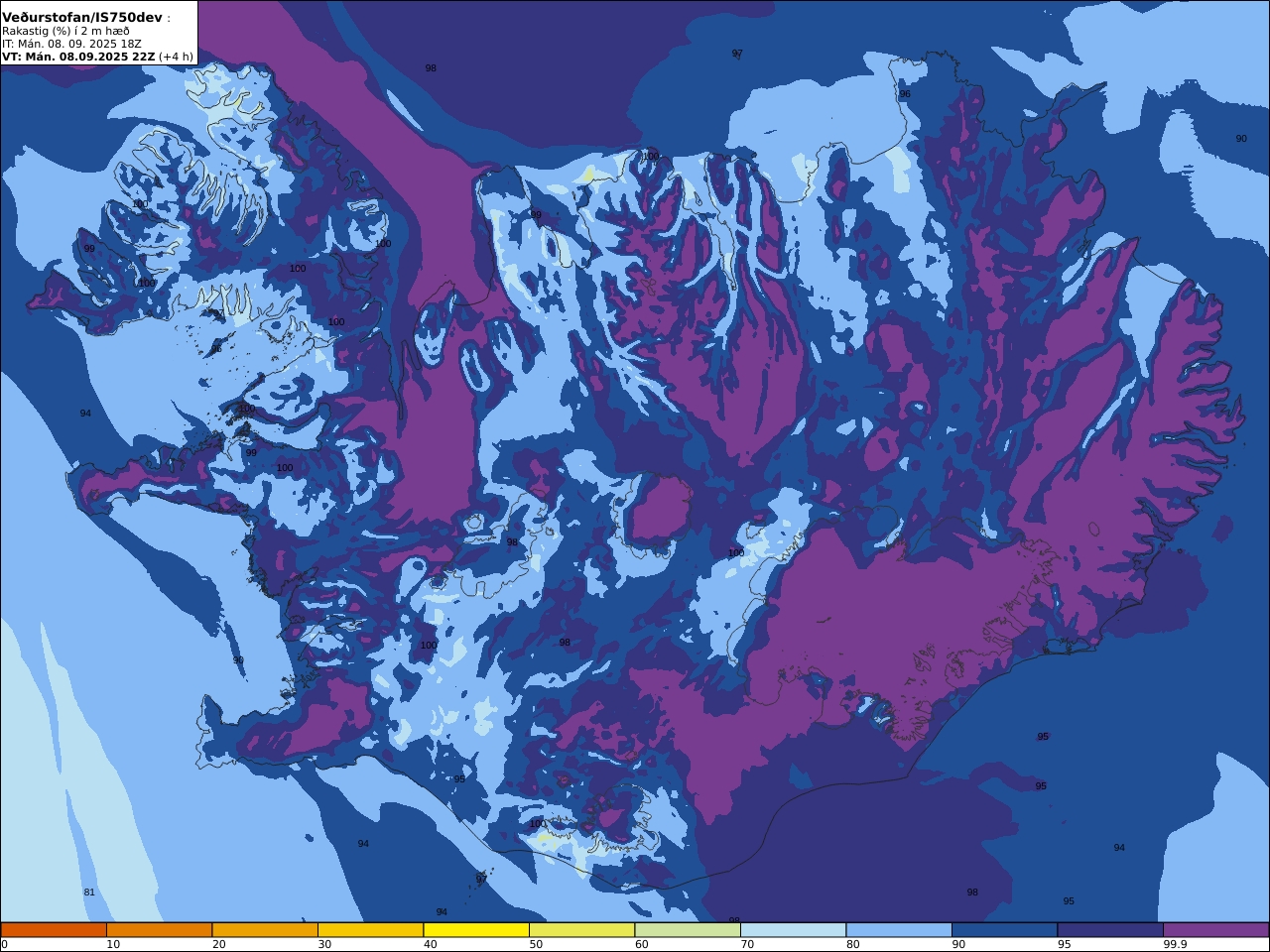Pick the pale green 60–70 legend swatch

(x=688, y=930)
